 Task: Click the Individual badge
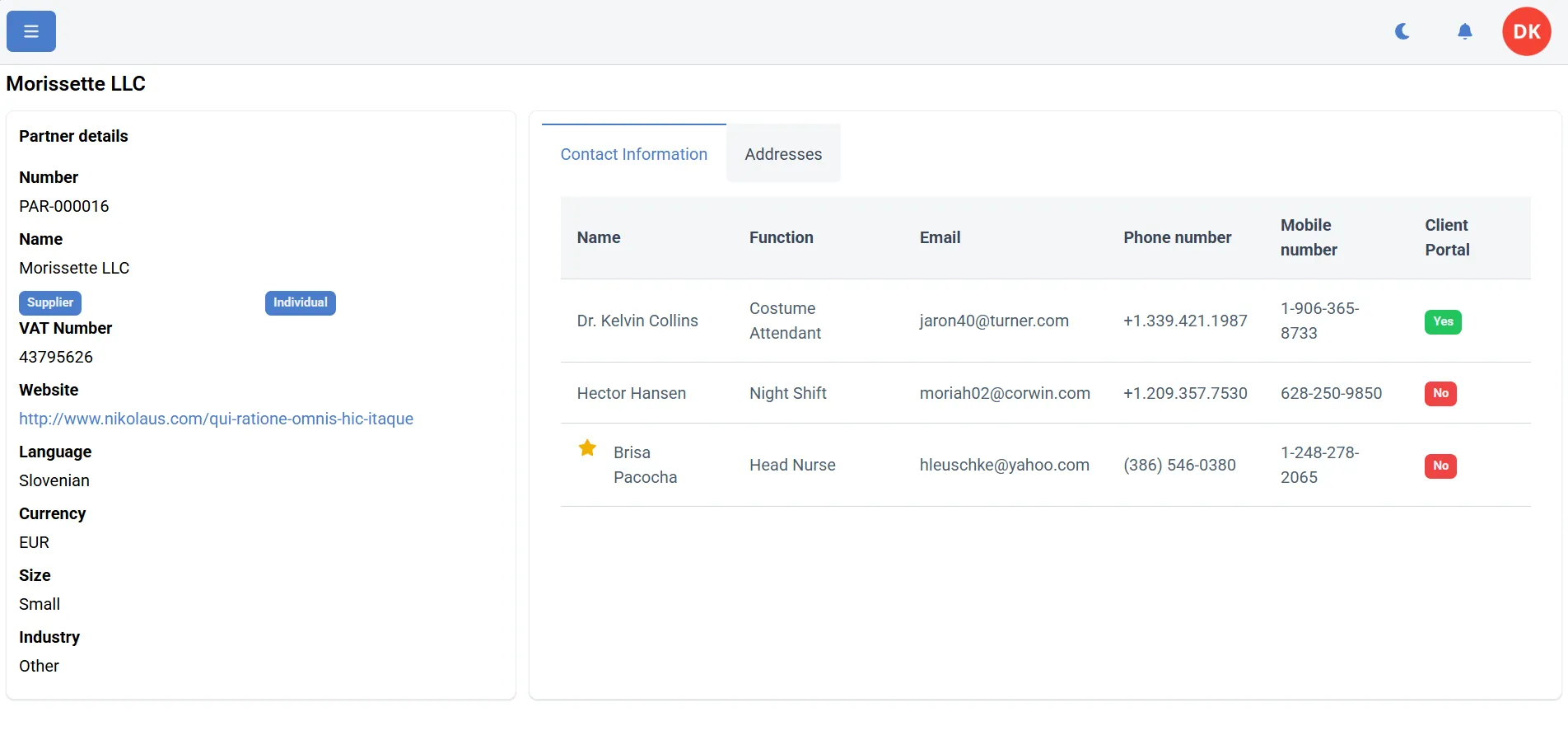pyautogui.click(x=300, y=302)
